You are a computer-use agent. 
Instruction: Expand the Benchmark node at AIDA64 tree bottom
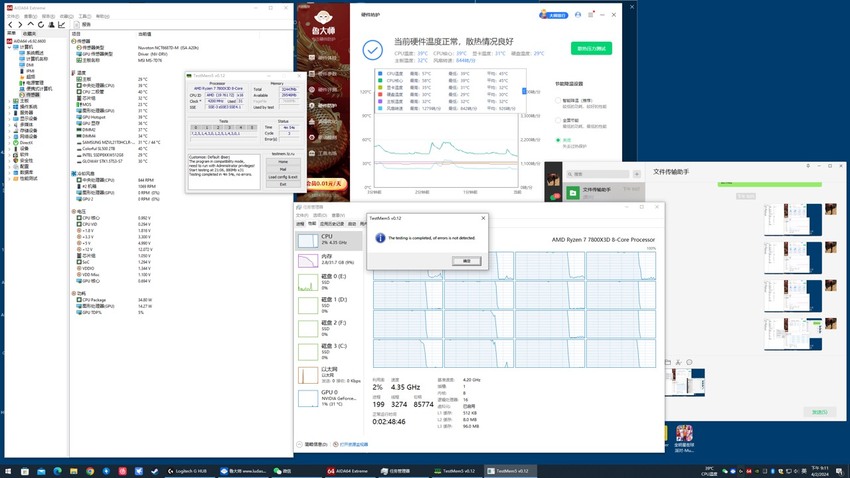pyautogui.click(x=9, y=178)
